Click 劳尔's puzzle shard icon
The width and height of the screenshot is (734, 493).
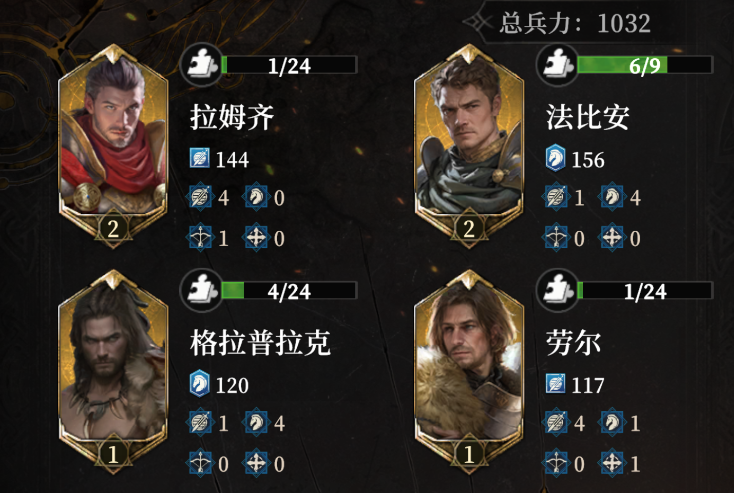tap(558, 291)
